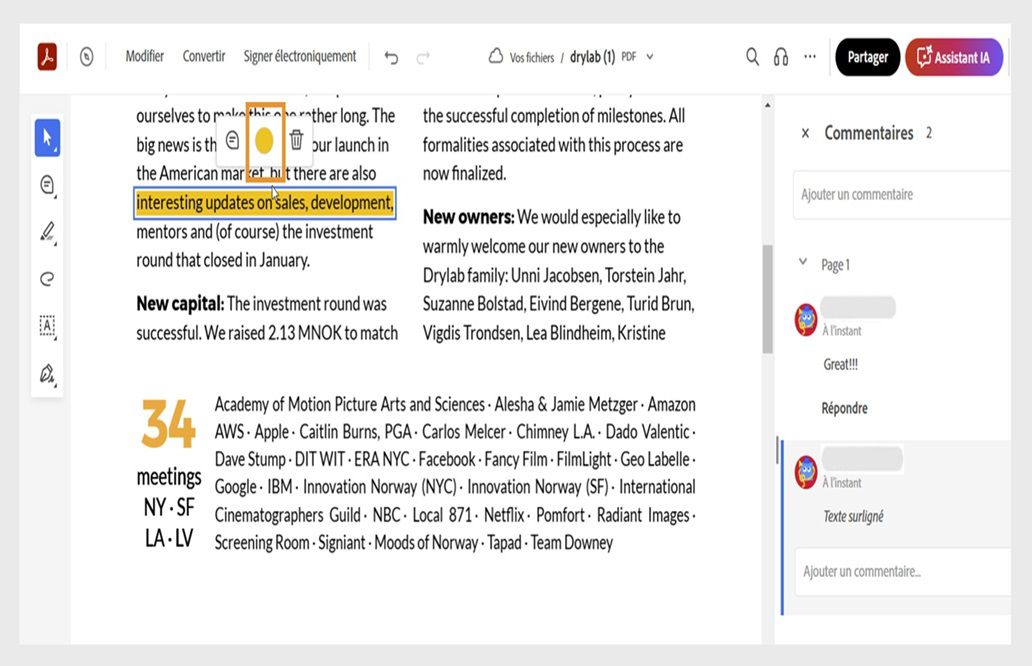Open the Fill and sign tool
Image resolution: width=1032 pixels, height=666 pixels.
(46, 372)
